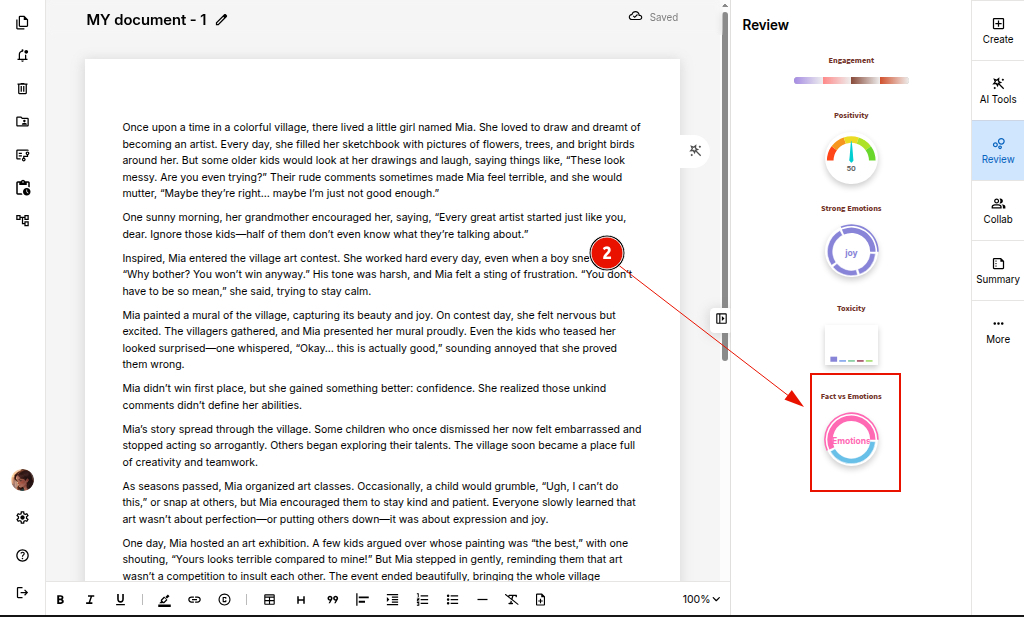
Task: Toggle bold formatting in bottom toolbar
Action: point(60,600)
